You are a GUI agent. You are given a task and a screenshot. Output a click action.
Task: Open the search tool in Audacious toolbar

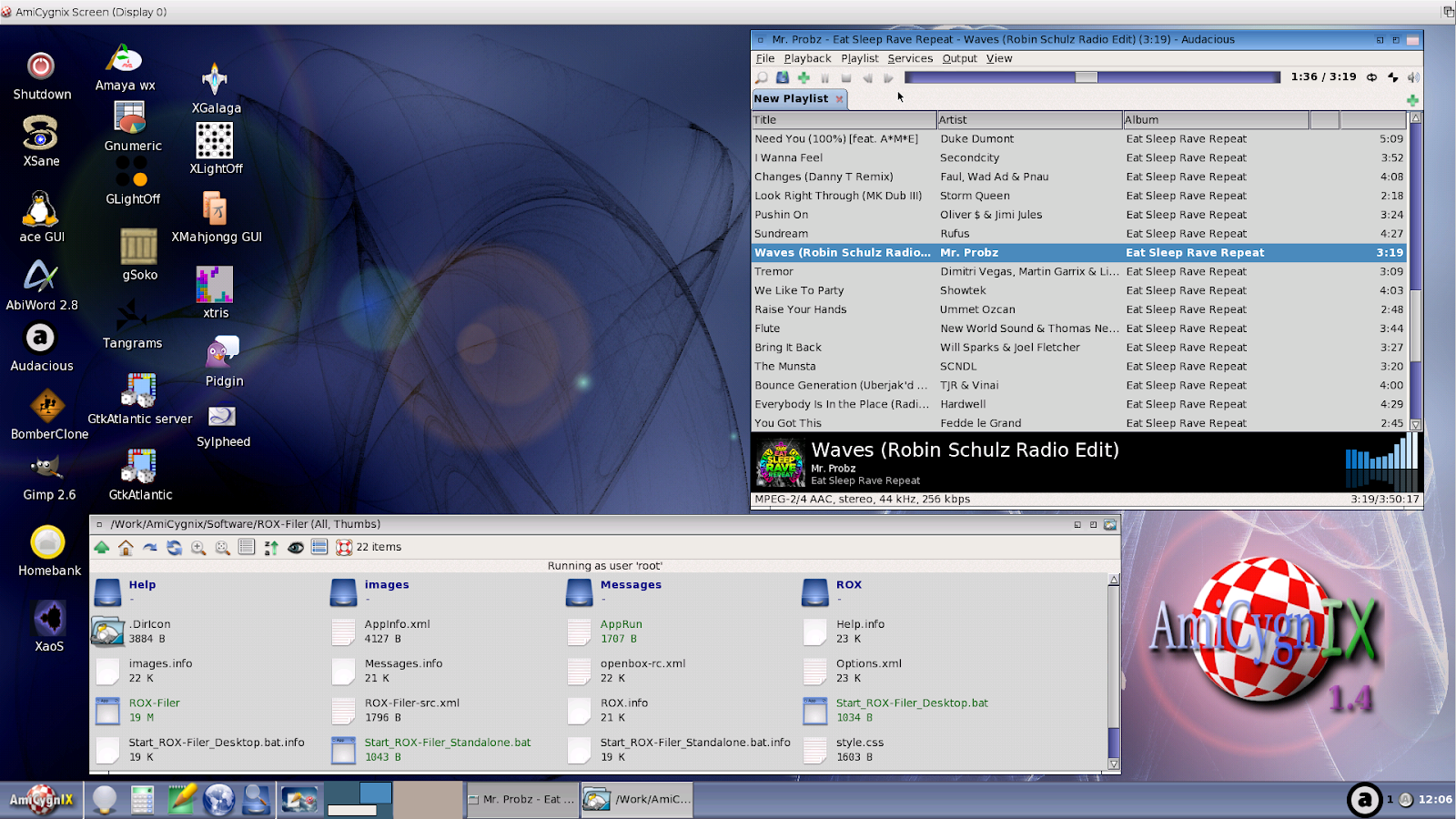click(762, 78)
